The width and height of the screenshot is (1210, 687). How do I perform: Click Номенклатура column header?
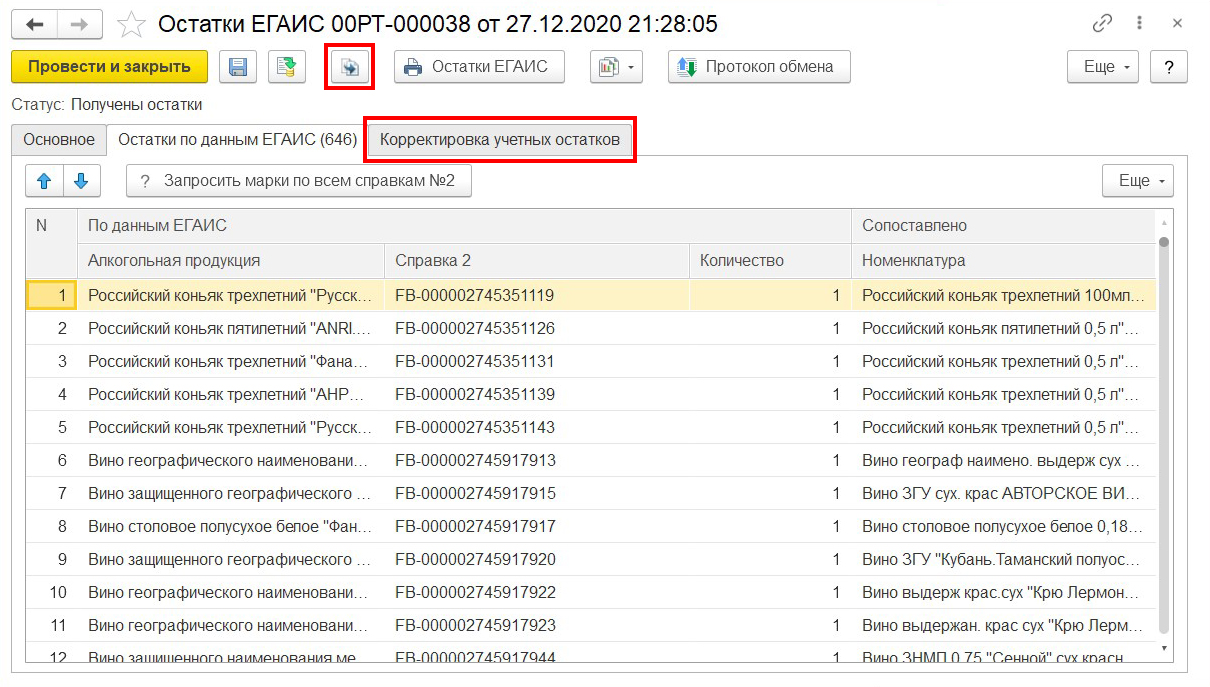coord(1004,260)
